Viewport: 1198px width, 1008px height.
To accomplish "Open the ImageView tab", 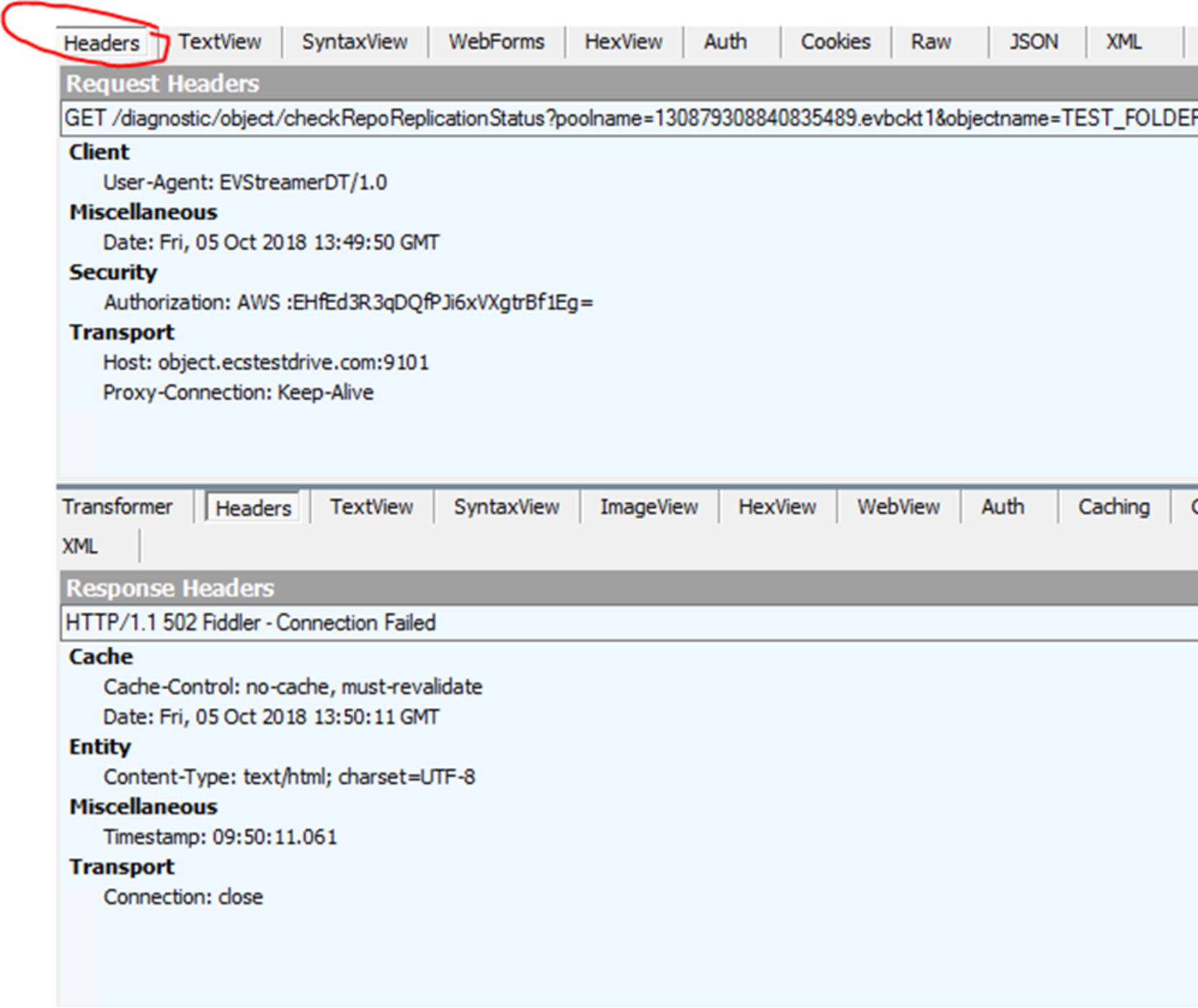I will tap(649, 507).
